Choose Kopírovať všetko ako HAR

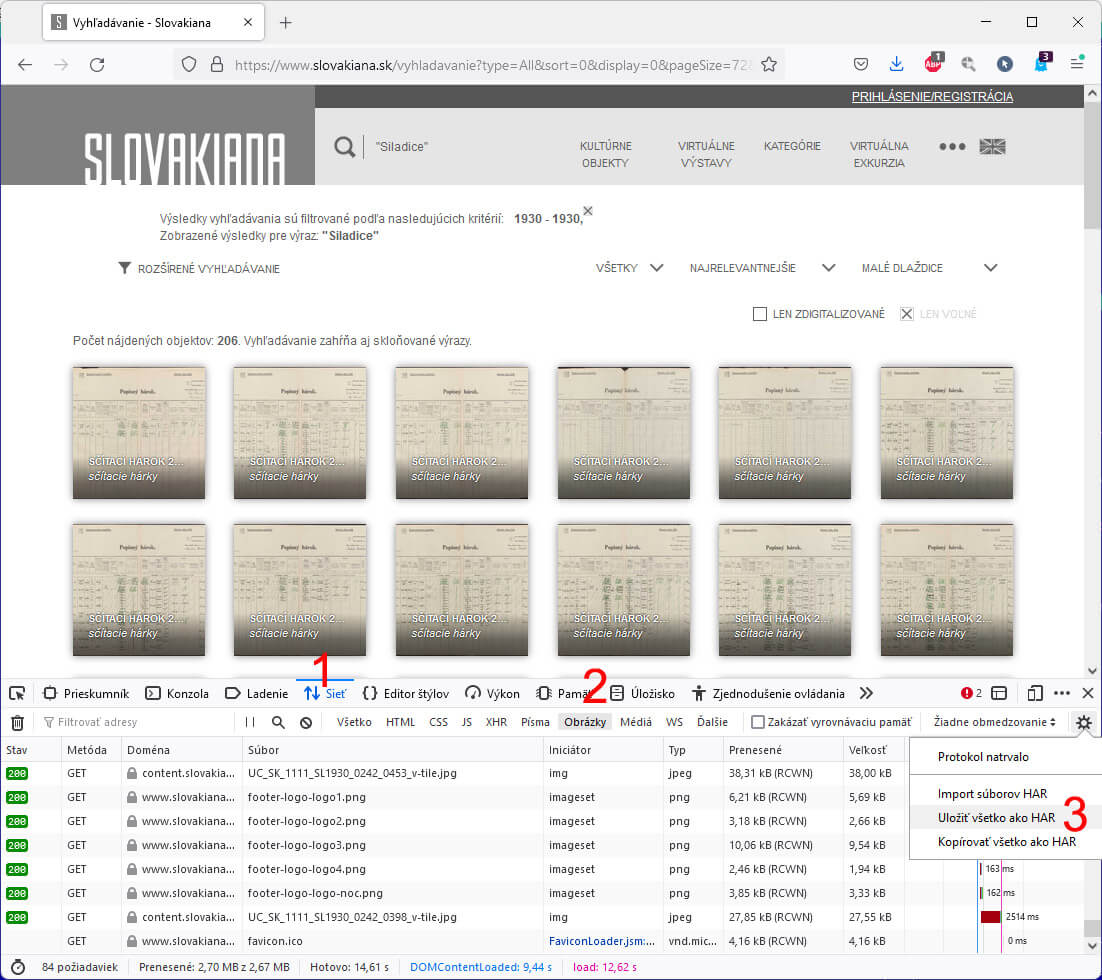pos(1006,842)
